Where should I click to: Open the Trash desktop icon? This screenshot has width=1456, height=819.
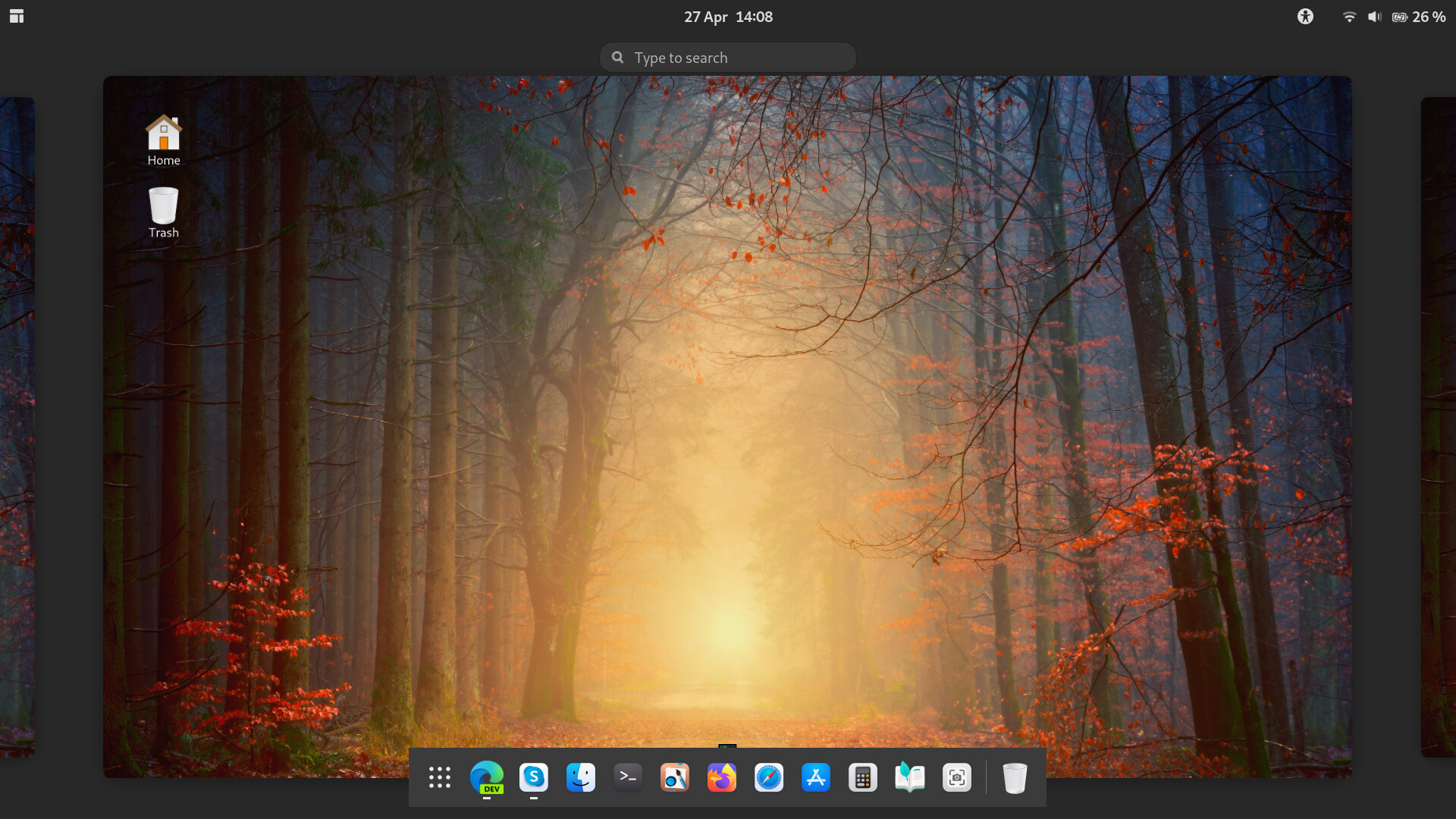(164, 213)
